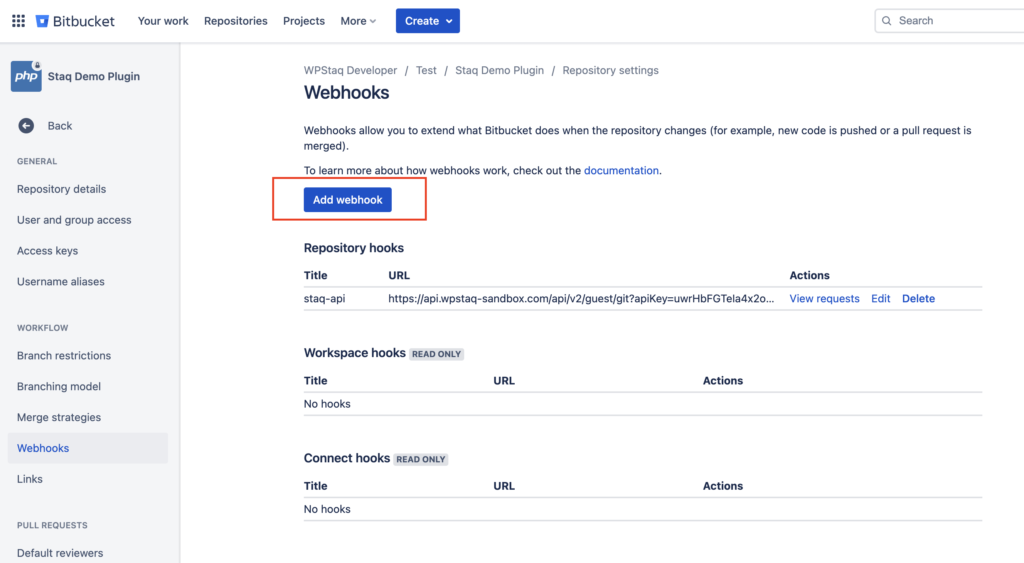This screenshot has width=1024, height=563.
Task: Click View requests for staq-api
Action: tap(824, 298)
